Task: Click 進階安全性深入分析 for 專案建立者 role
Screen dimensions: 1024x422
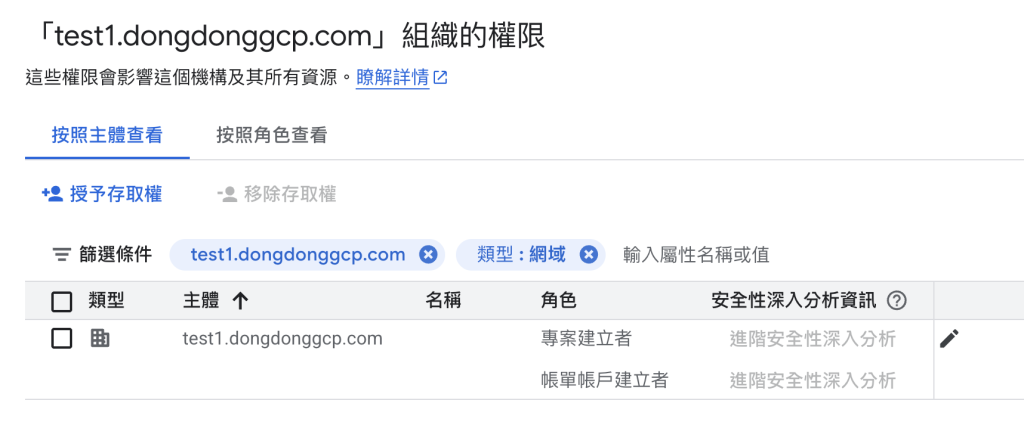Action: coord(812,339)
